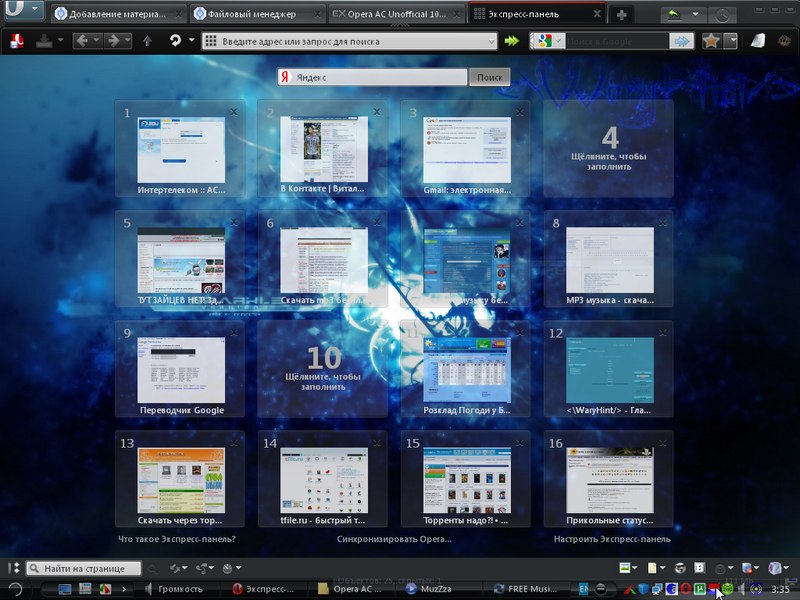Open the back history dropdown arrow
800x600 pixels.
[x=96, y=40]
